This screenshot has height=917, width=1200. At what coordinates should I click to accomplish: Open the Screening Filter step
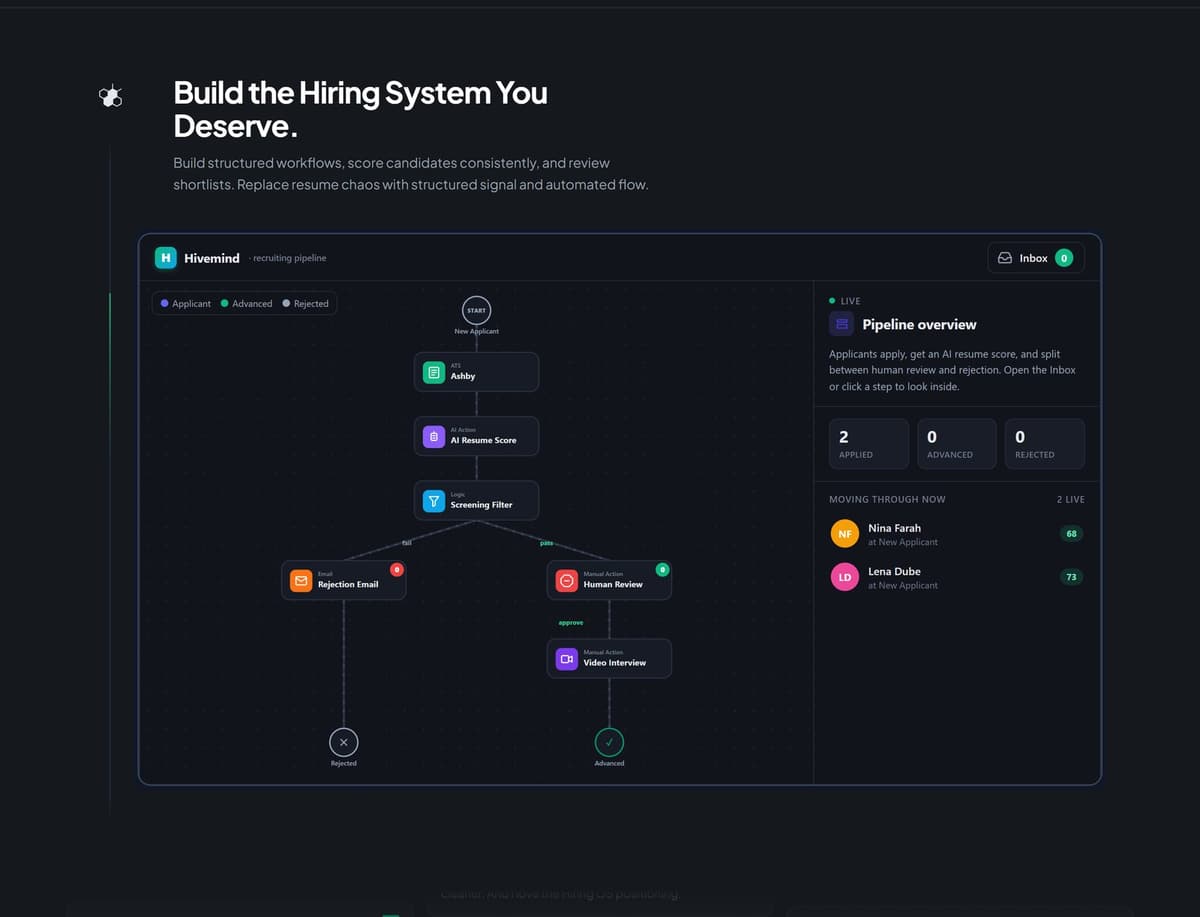pyautogui.click(x=476, y=500)
